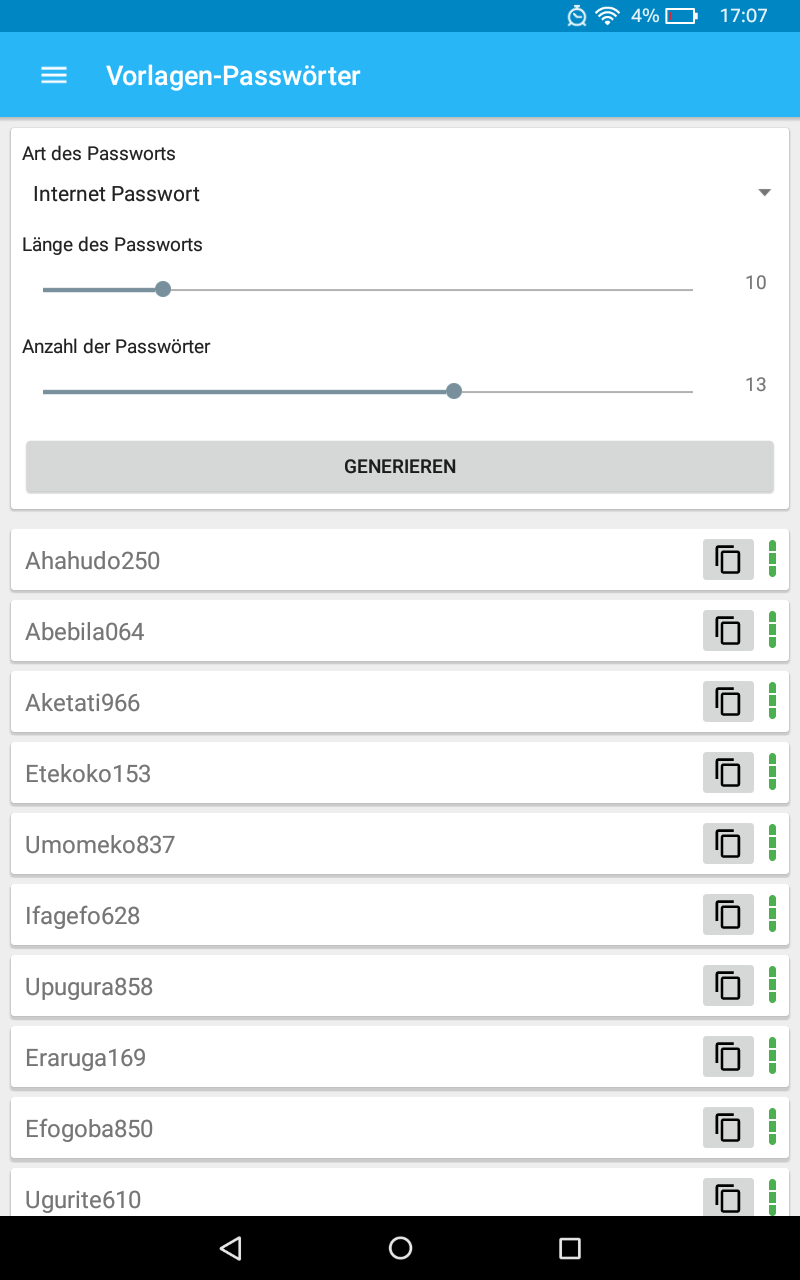The width and height of the screenshot is (800, 1280).
Task: Copy password Umomeko837 to clipboard
Action: [x=727, y=843]
